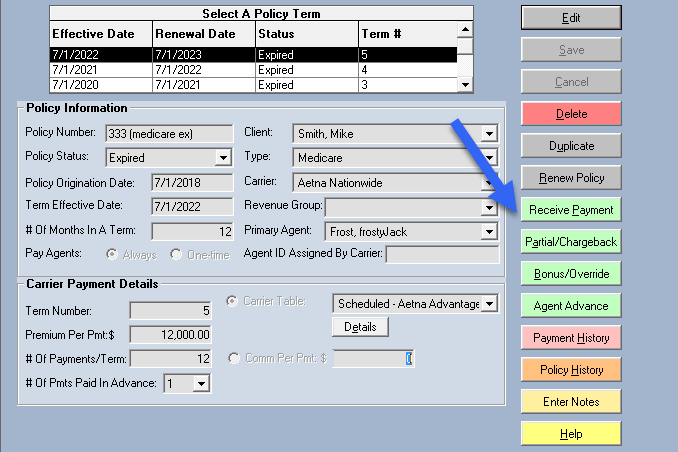Select the Always pay agents radio option

[x=112, y=255]
